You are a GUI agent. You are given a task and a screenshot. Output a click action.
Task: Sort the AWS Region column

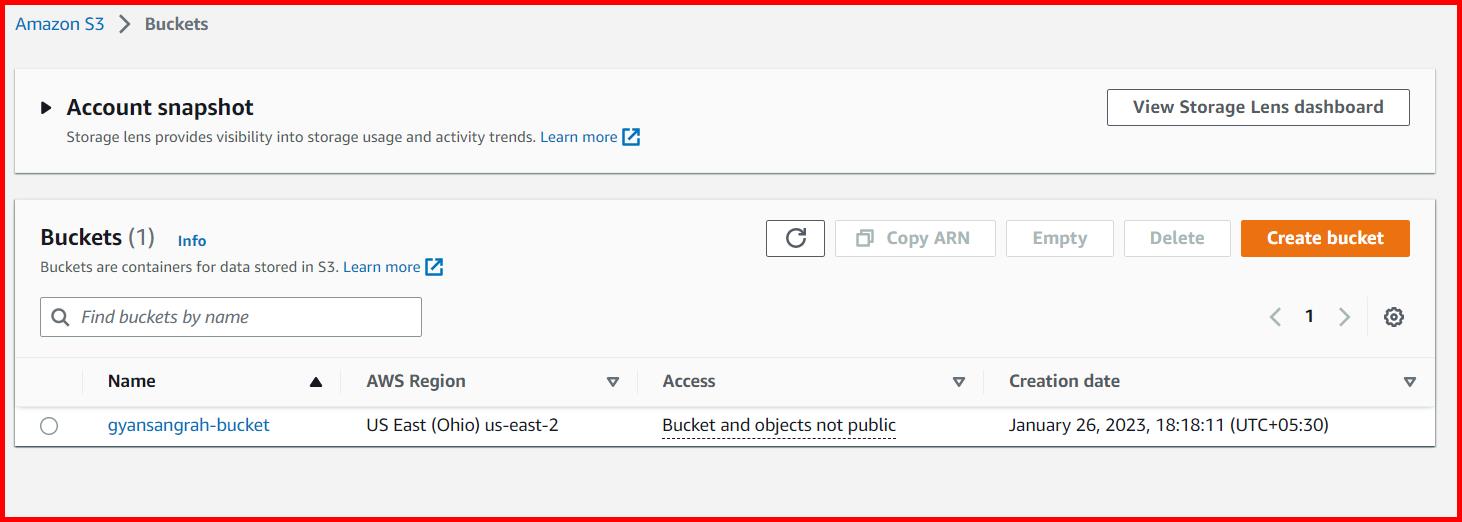point(613,382)
